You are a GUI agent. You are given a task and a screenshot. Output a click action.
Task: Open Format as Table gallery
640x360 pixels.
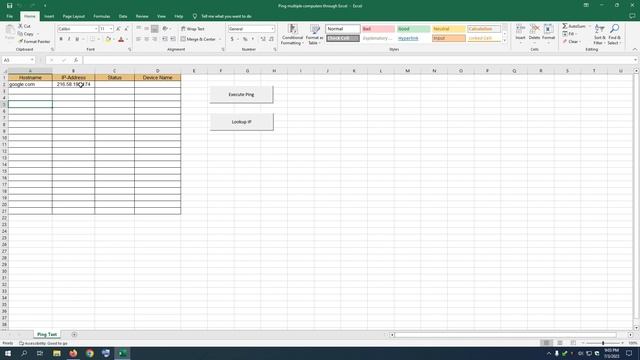click(x=315, y=35)
